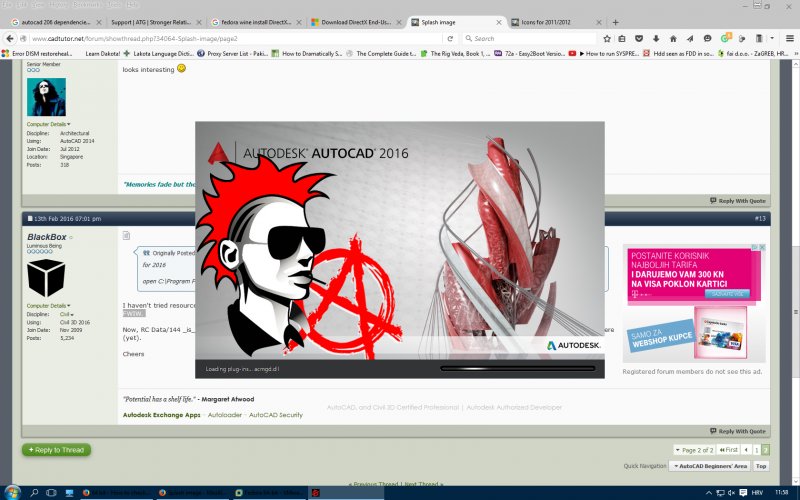This screenshot has height=500, width=800.
Task: Open post permalink #13
Action: point(760,218)
